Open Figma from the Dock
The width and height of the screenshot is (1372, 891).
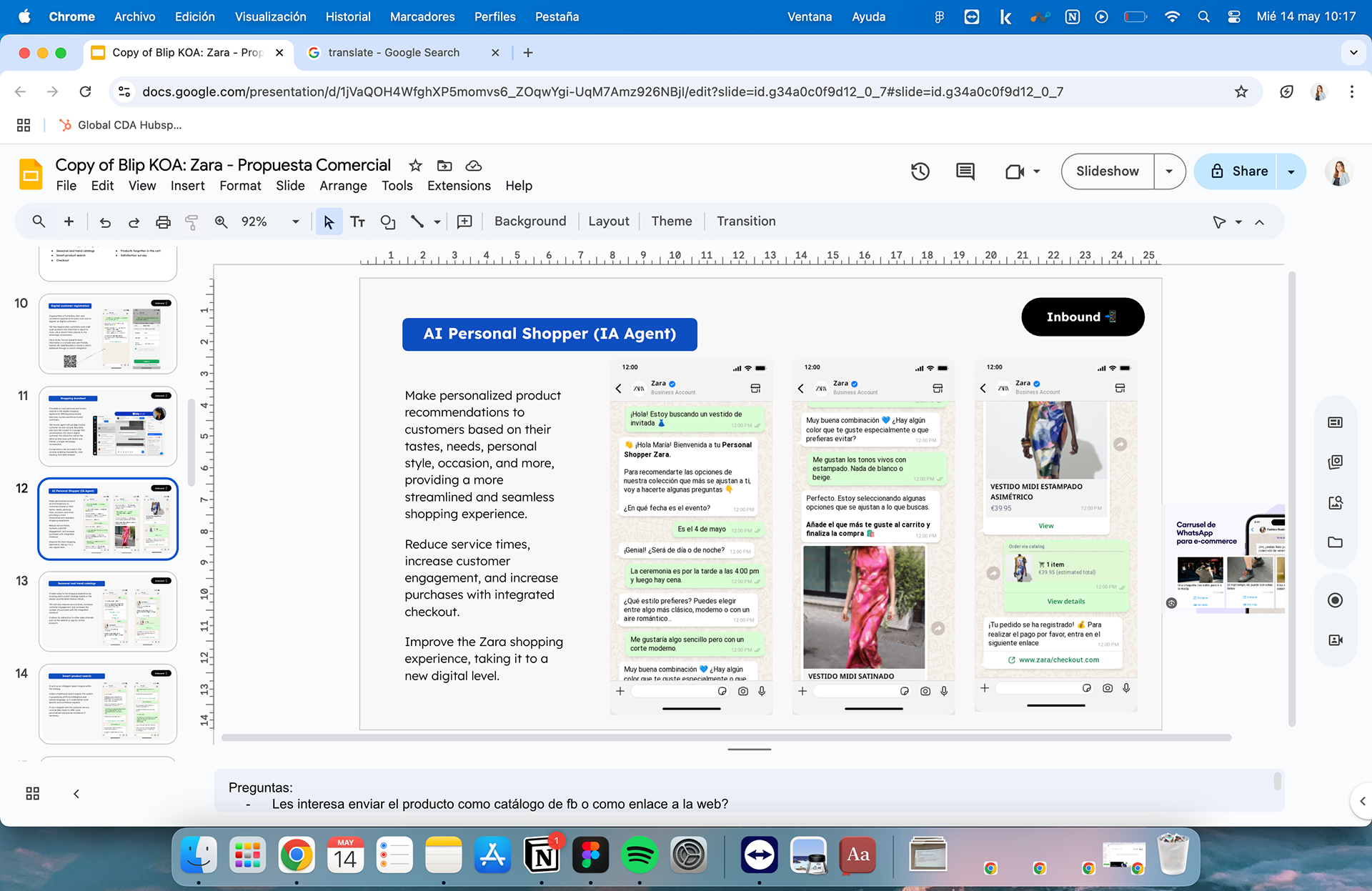[590, 855]
